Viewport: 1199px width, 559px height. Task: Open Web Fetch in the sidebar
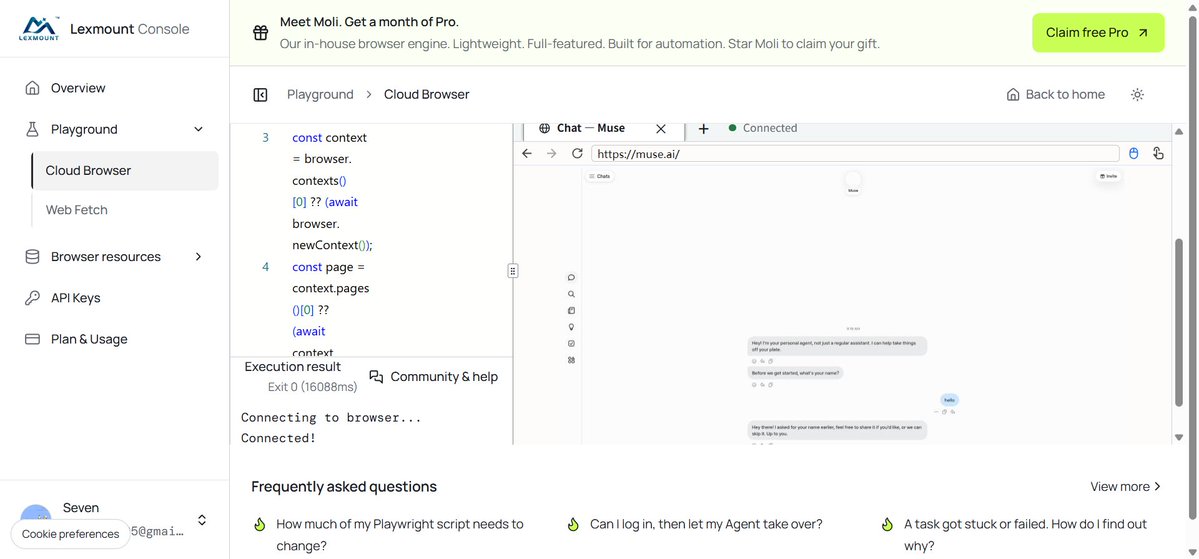(76, 210)
